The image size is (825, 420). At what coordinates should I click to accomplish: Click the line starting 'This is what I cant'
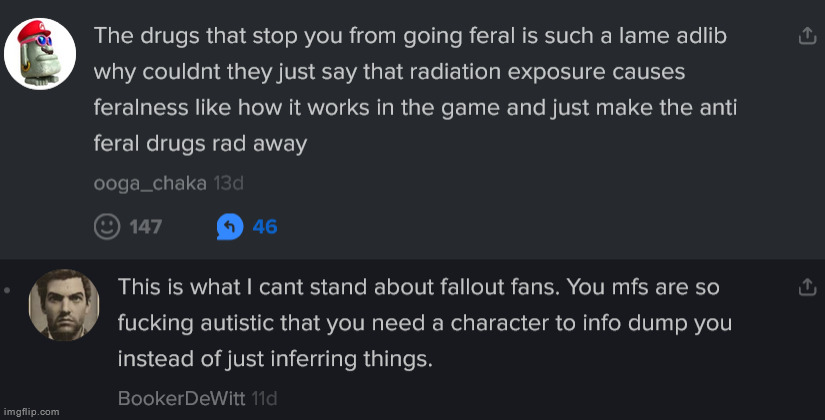tap(418, 288)
